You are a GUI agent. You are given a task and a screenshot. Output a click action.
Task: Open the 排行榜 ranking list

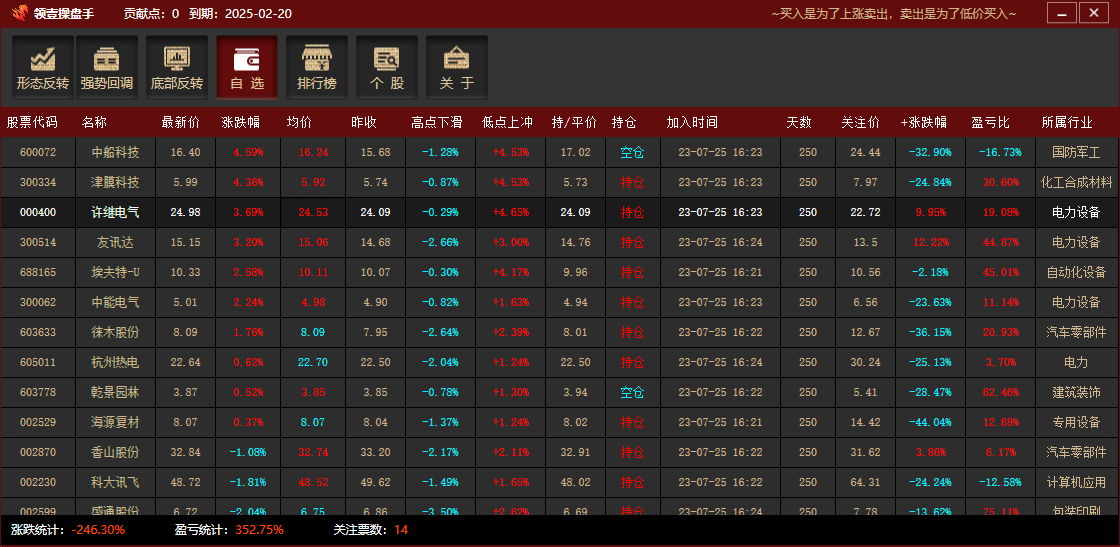click(317, 68)
